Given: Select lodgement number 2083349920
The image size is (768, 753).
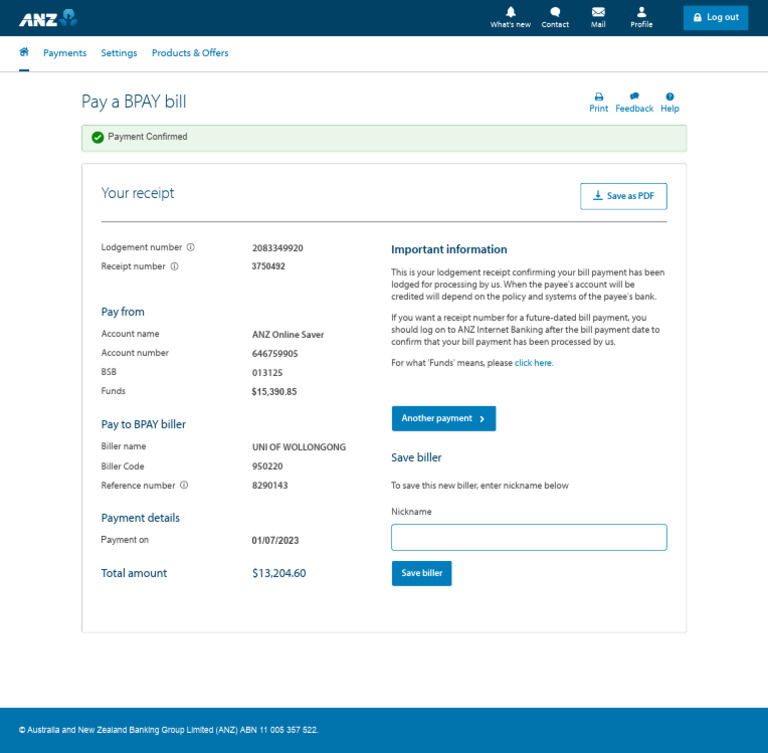Looking at the screenshot, I should pos(277,248).
